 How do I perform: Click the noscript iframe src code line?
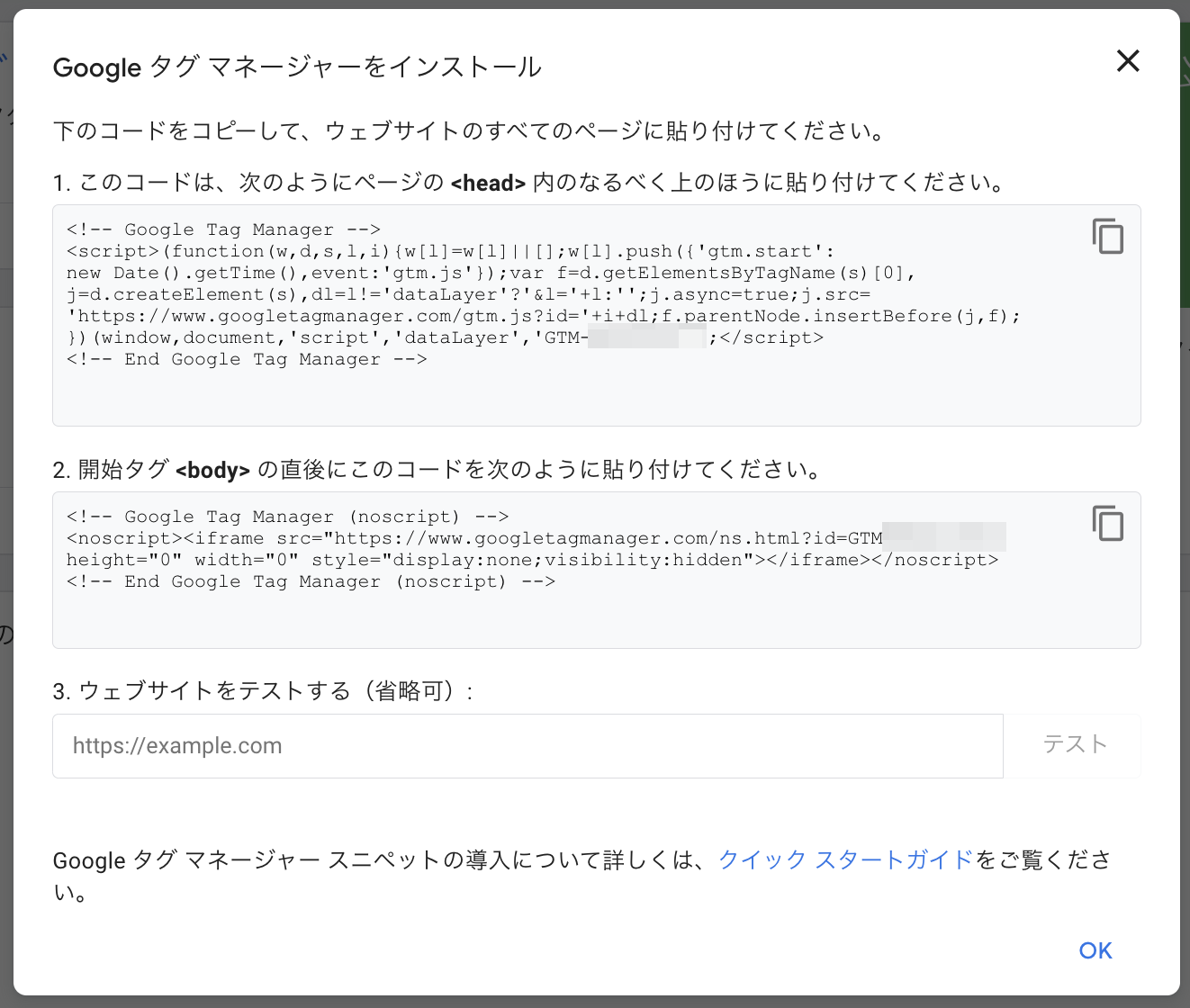(x=536, y=538)
